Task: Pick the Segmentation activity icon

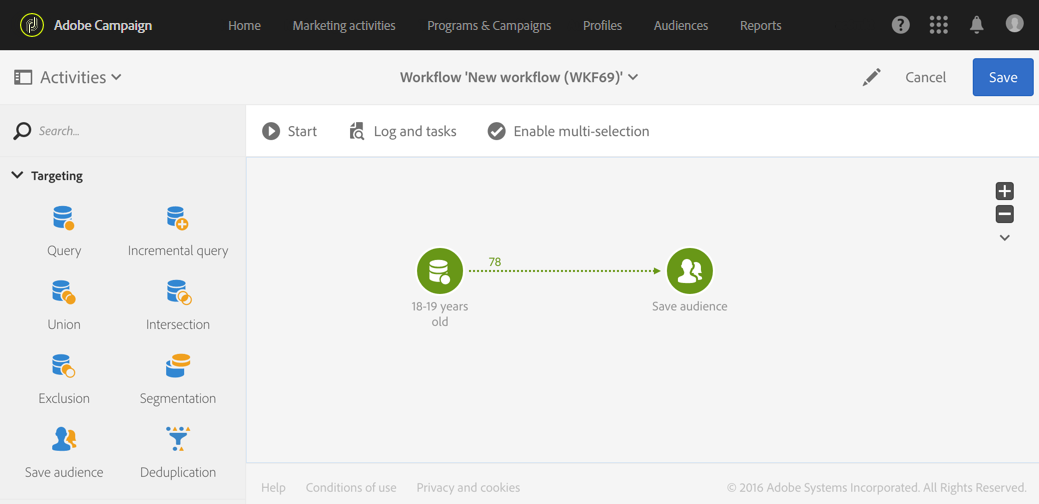Action: pyautogui.click(x=178, y=366)
